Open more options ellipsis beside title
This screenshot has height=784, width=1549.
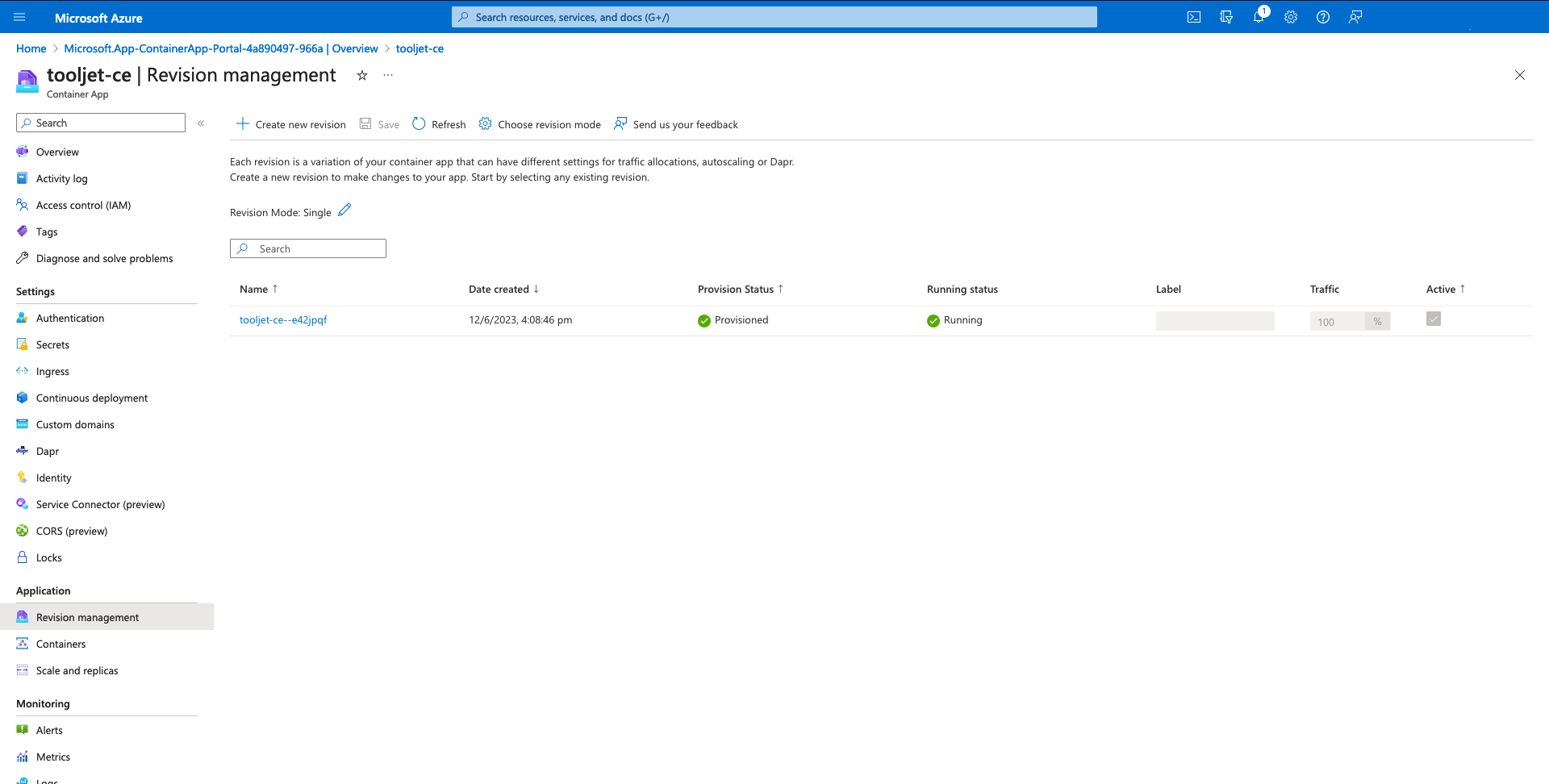[388, 75]
